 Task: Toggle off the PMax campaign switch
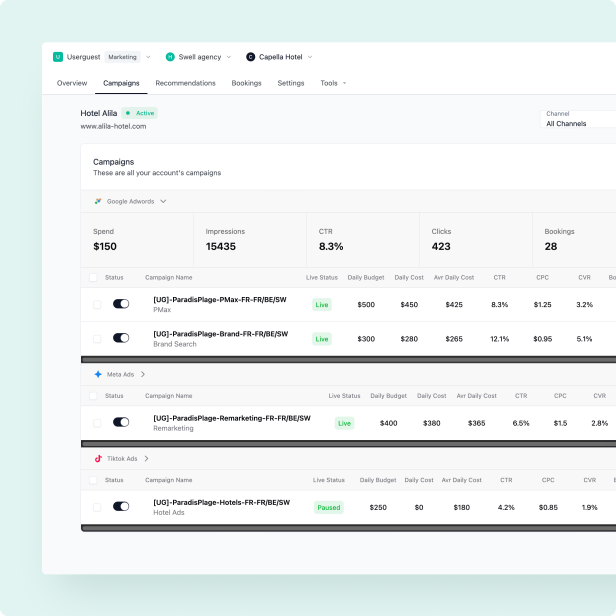point(121,304)
